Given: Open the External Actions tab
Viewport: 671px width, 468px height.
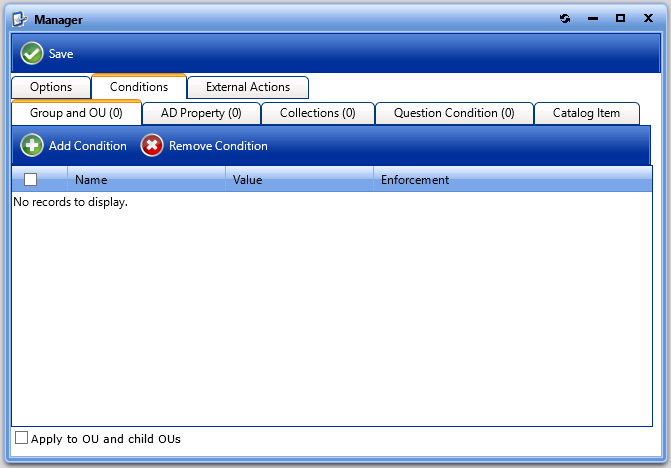Looking at the screenshot, I should (x=248, y=87).
